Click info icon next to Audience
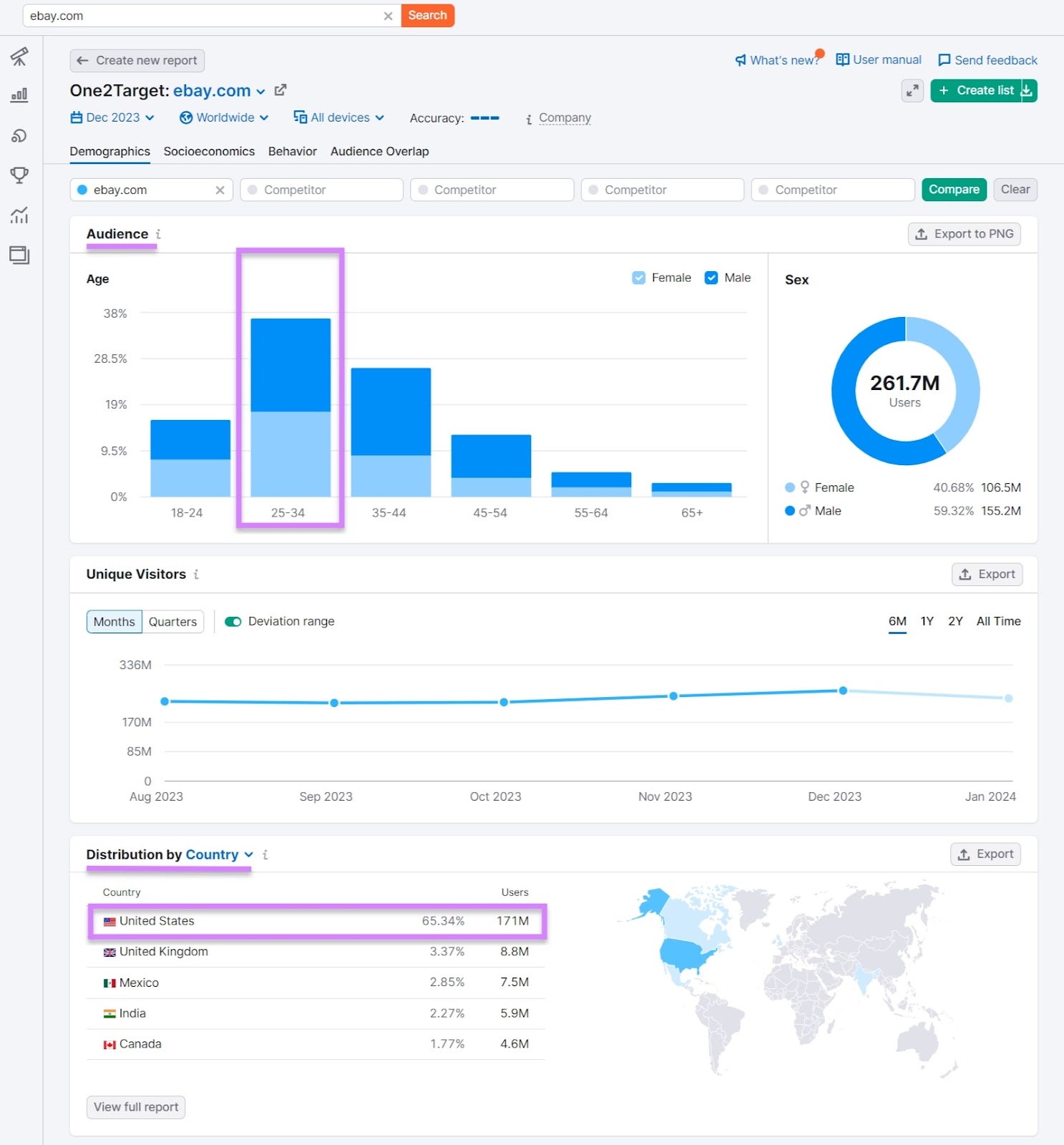1064x1145 pixels. [x=158, y=234]
